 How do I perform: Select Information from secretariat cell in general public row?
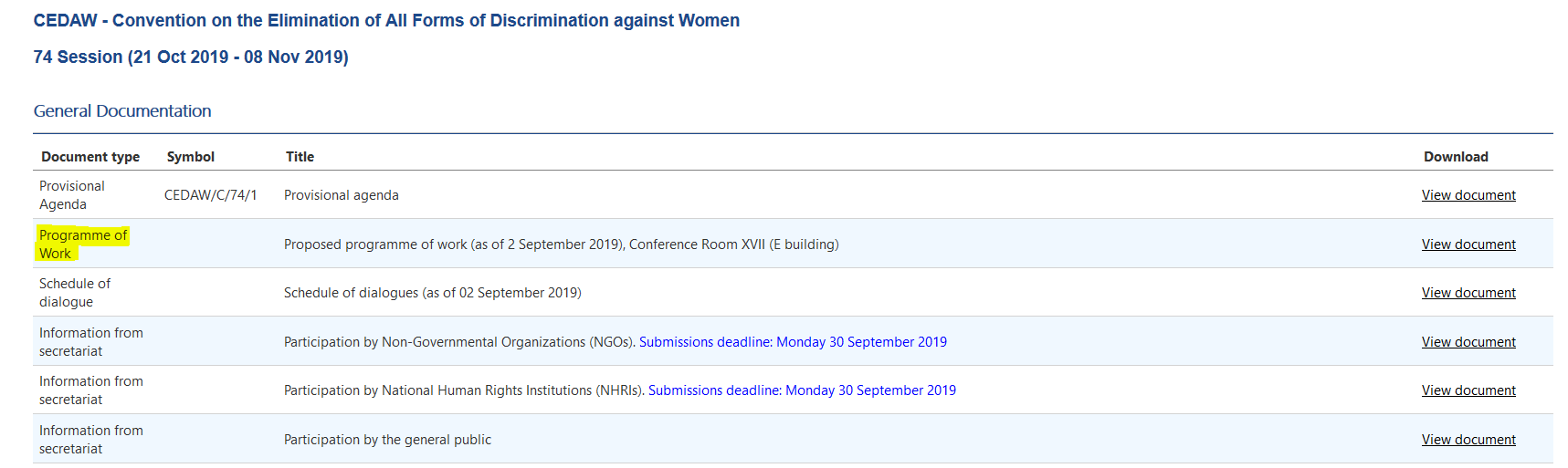(x=91, y=440)
